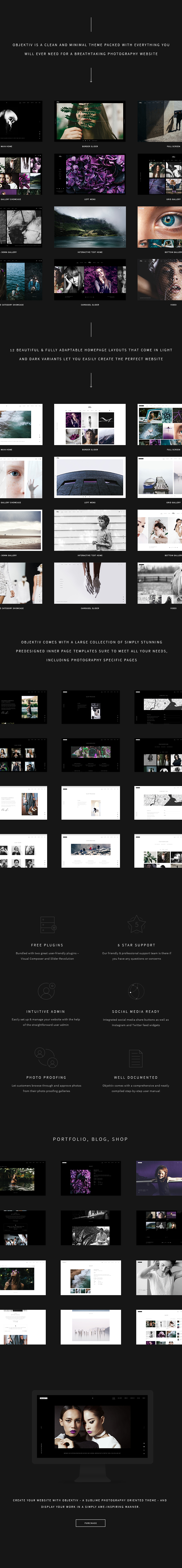182x1568 pixels.
Task: Open the light Down Gallery landscape thumbnail
Action: [x=21, y=531]
